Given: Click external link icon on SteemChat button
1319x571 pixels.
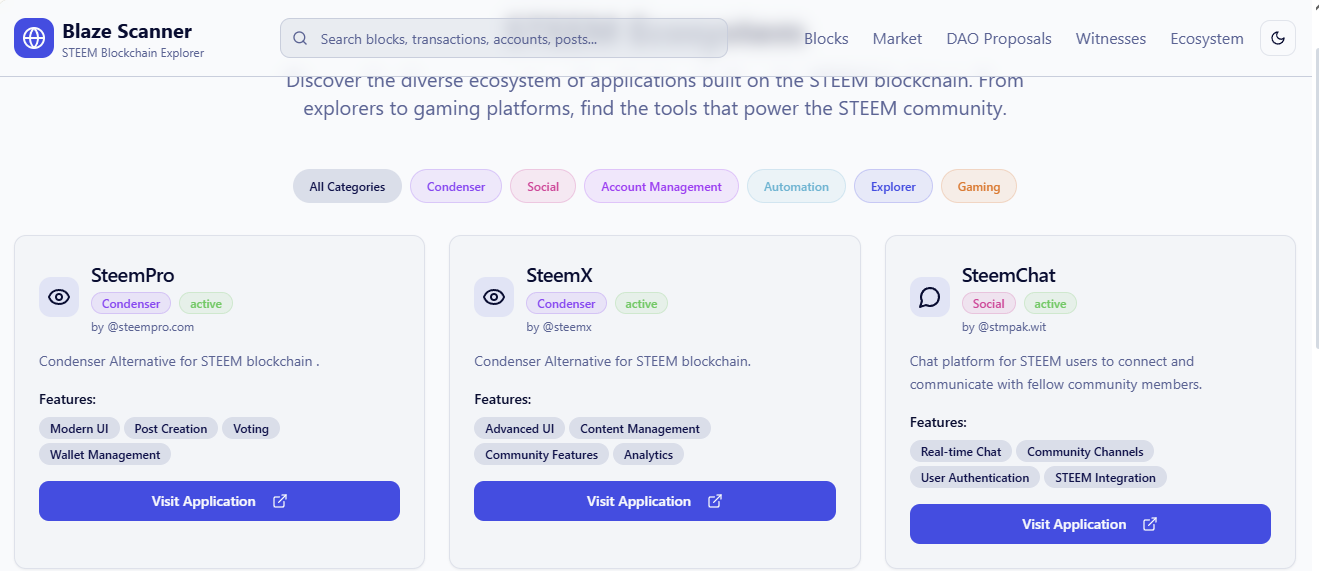Looking at the screenshot, I should pyautogui.click(x=1150, y=524).
